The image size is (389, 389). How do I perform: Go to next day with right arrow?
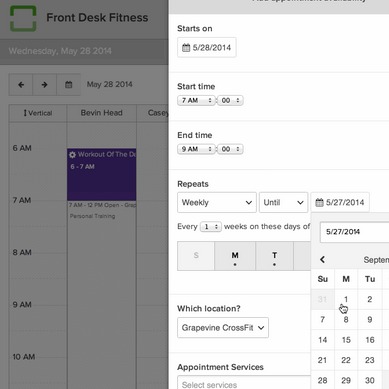pyautogui.click(x=44, y=85)
